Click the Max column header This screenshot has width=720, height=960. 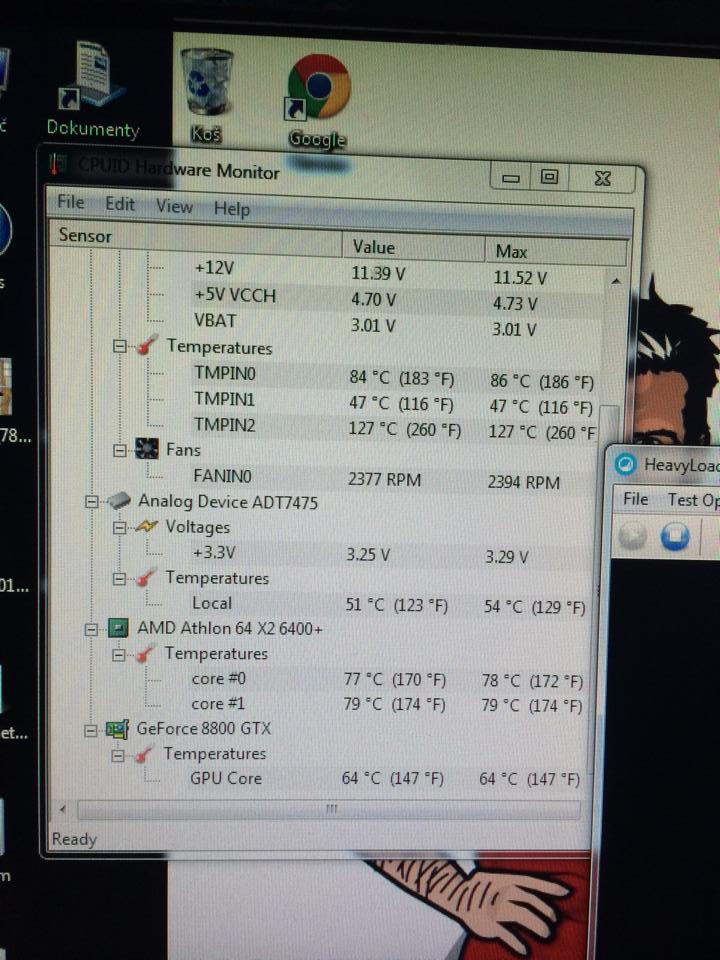[x=556, y=250]
